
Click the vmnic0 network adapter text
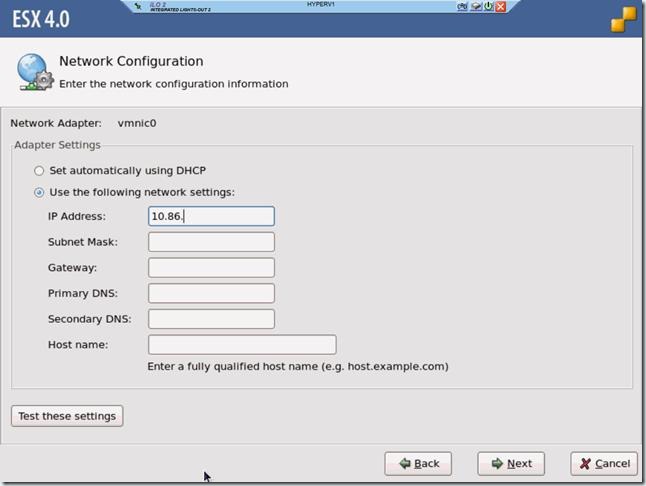click(x=137, y=123)
